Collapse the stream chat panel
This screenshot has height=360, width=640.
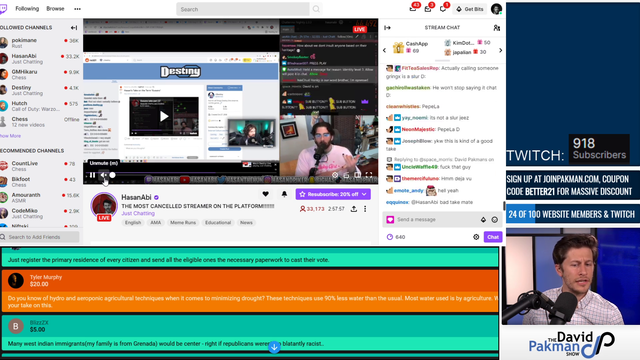387,28
